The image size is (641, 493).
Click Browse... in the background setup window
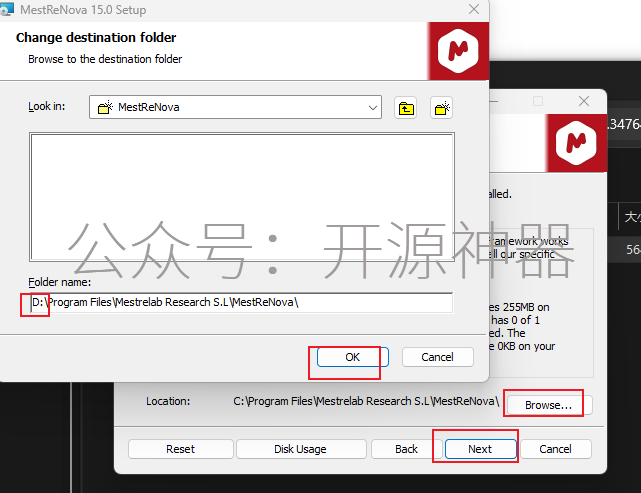coord(549,405)
